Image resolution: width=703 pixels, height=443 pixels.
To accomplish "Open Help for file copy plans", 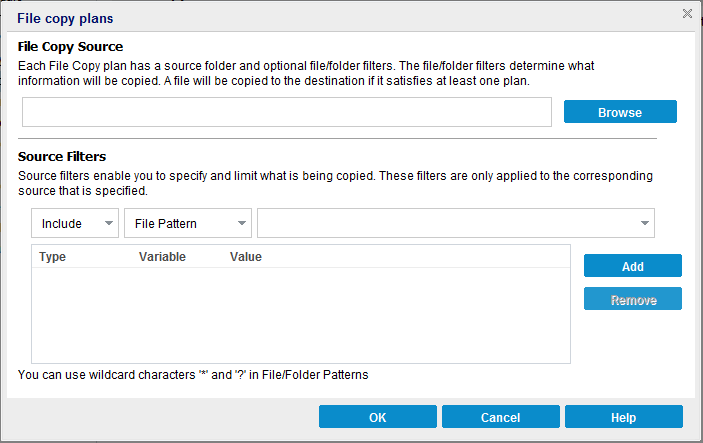I will coord(623,417).
